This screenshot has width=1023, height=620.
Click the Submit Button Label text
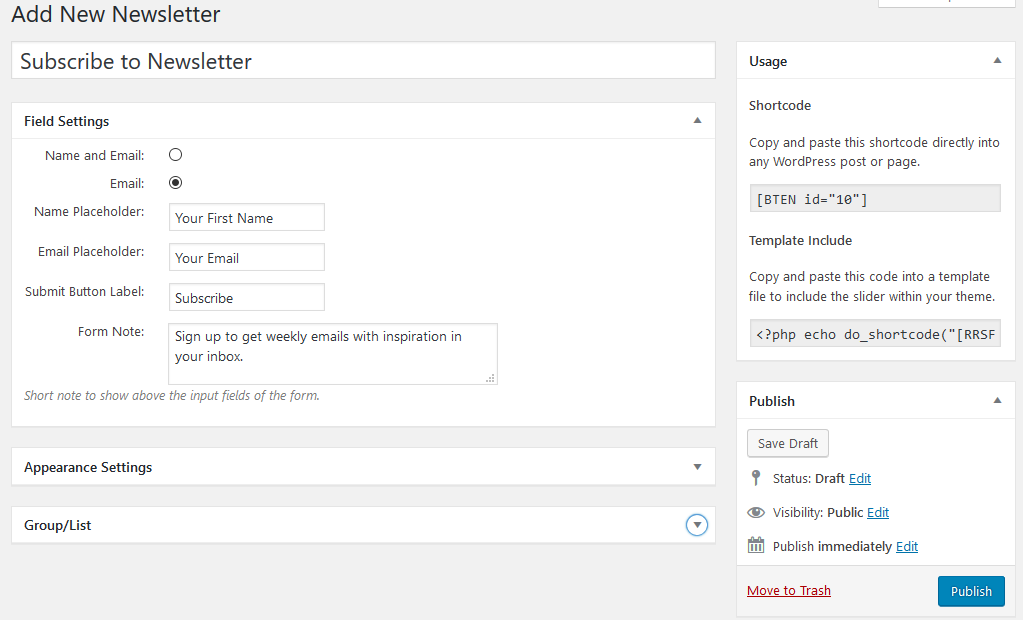84,292
